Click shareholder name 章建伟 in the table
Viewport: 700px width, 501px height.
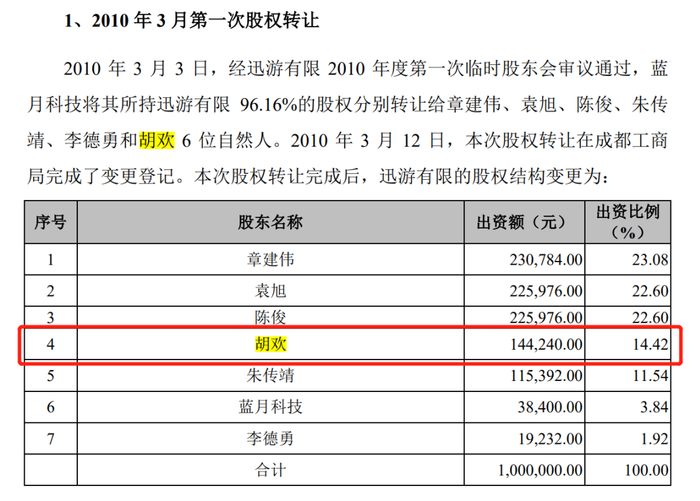point(270,259)
